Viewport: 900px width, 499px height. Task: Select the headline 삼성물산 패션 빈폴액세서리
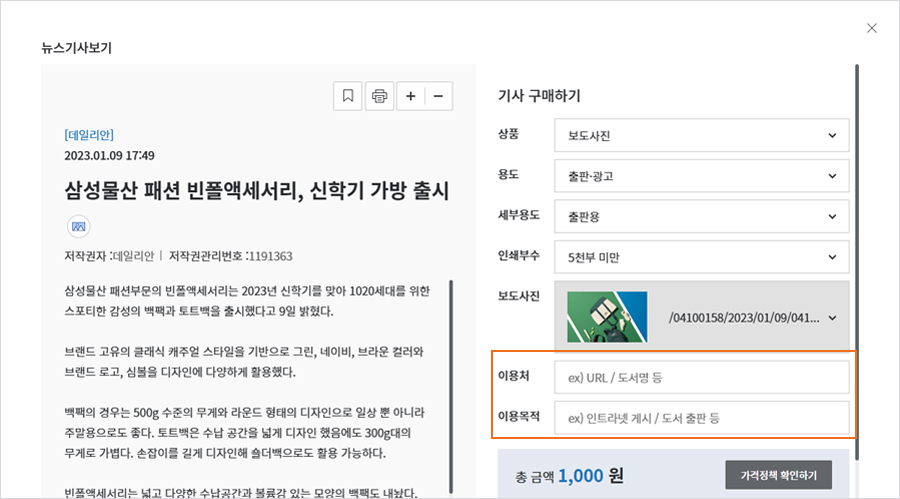pyautogui.click(x=256, y=191)
